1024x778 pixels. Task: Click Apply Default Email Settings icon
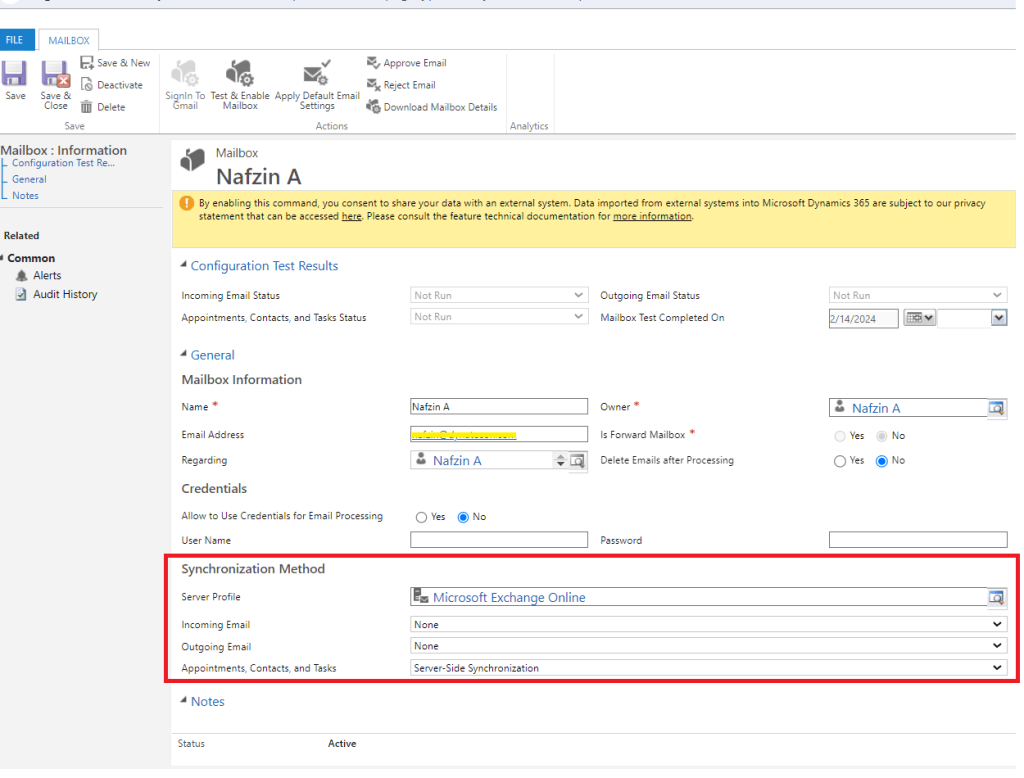point(317,74)
